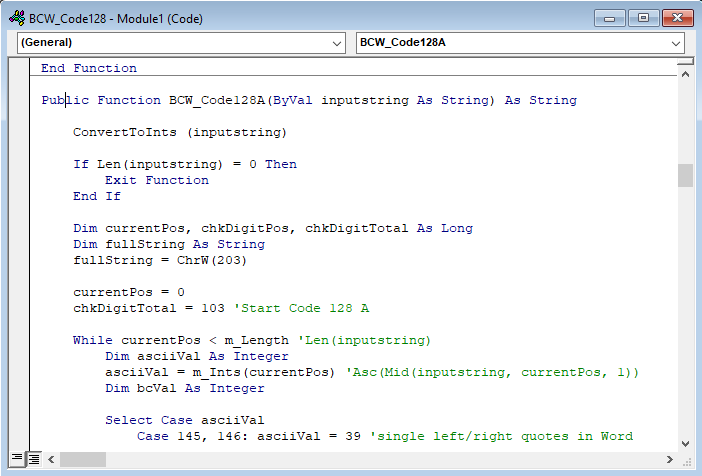This screenshot has height=476, width=702.
Task: Click the 'currentPos = 0' line
Action: click(x=129, y=292)
